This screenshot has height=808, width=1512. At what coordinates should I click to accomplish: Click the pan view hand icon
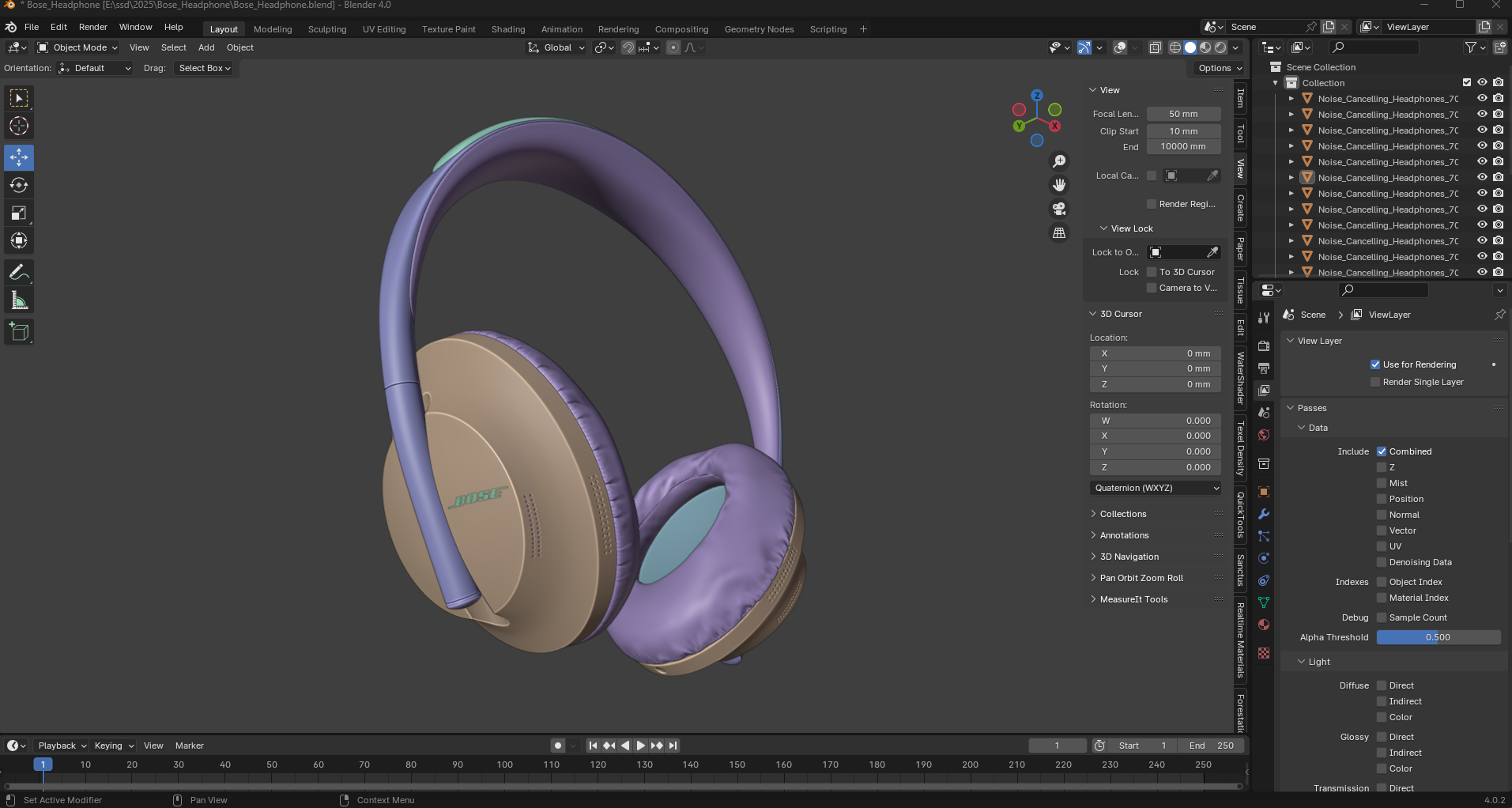click(1059, 185)
